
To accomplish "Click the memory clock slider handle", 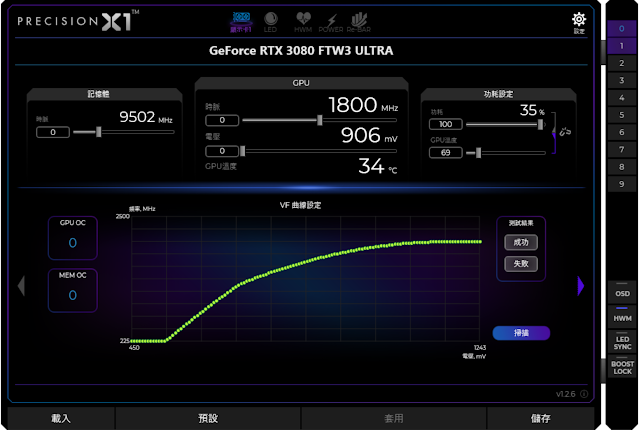I will click(99, 132).
